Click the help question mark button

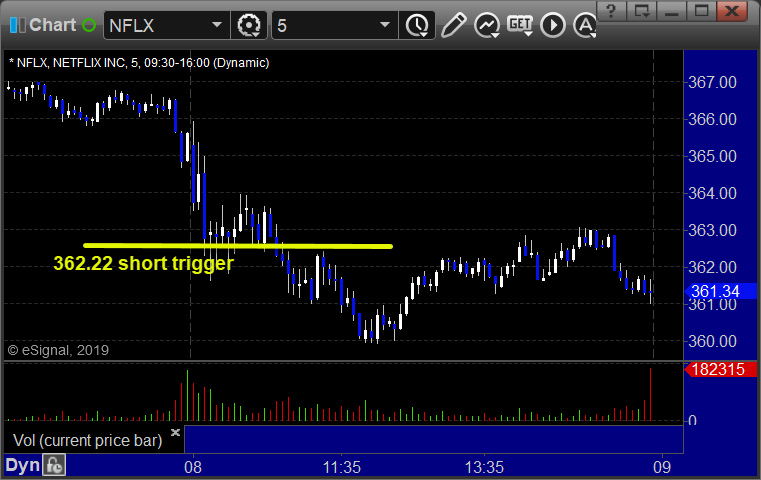pos(611,11)
